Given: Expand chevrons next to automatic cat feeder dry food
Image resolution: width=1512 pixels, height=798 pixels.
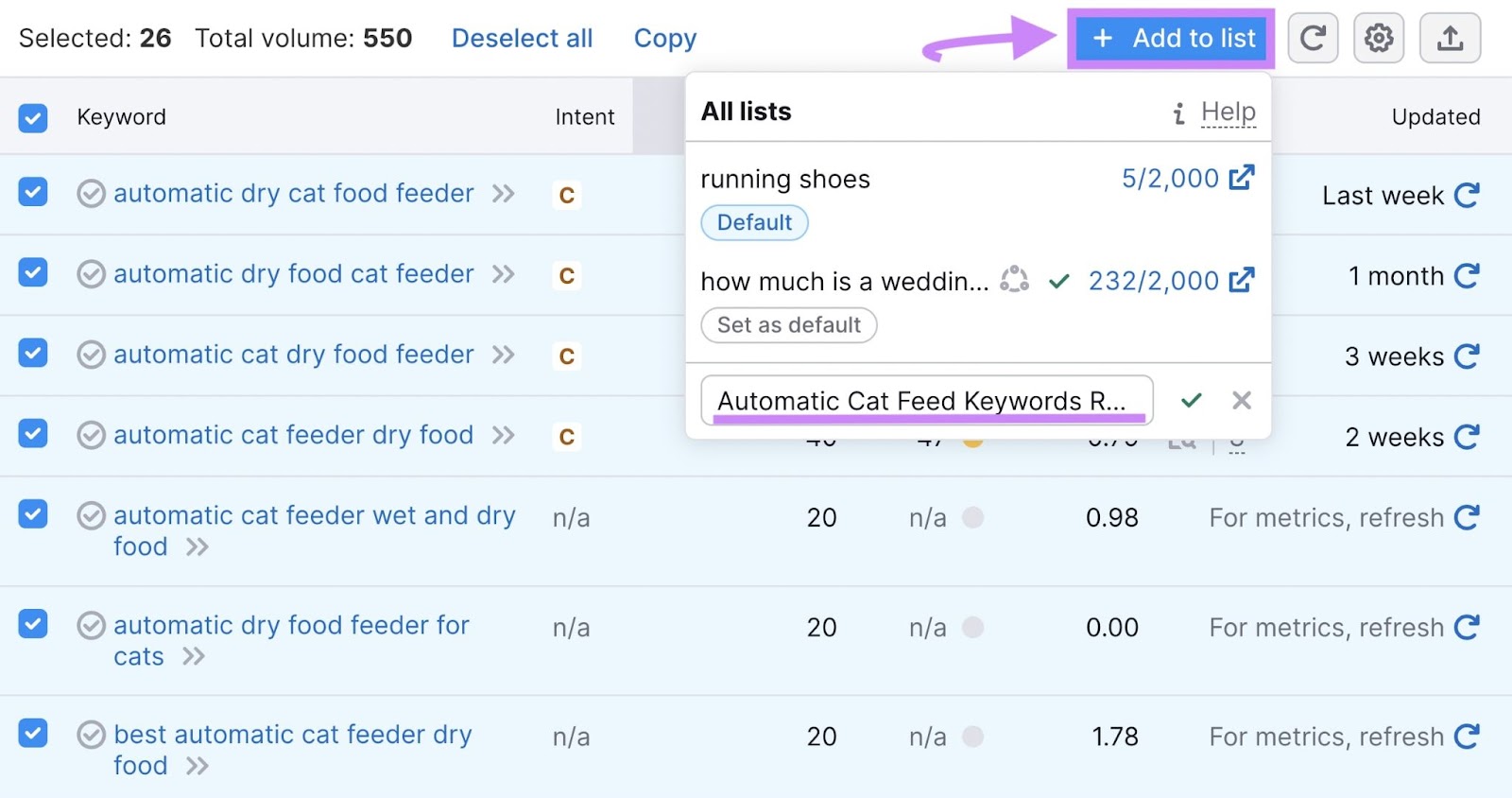Looking at the screenshot, I should (x=504, y=435).
